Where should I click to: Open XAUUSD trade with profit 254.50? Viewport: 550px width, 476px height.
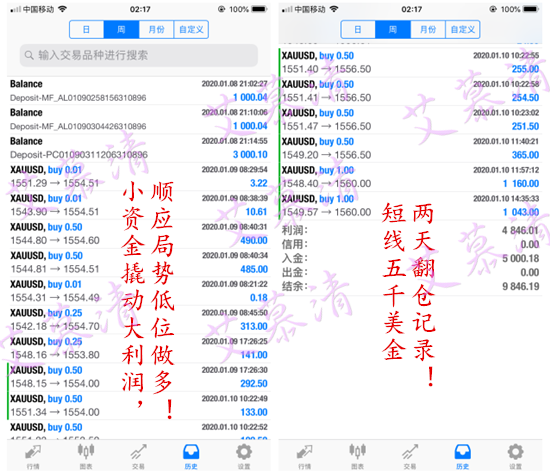410,91
